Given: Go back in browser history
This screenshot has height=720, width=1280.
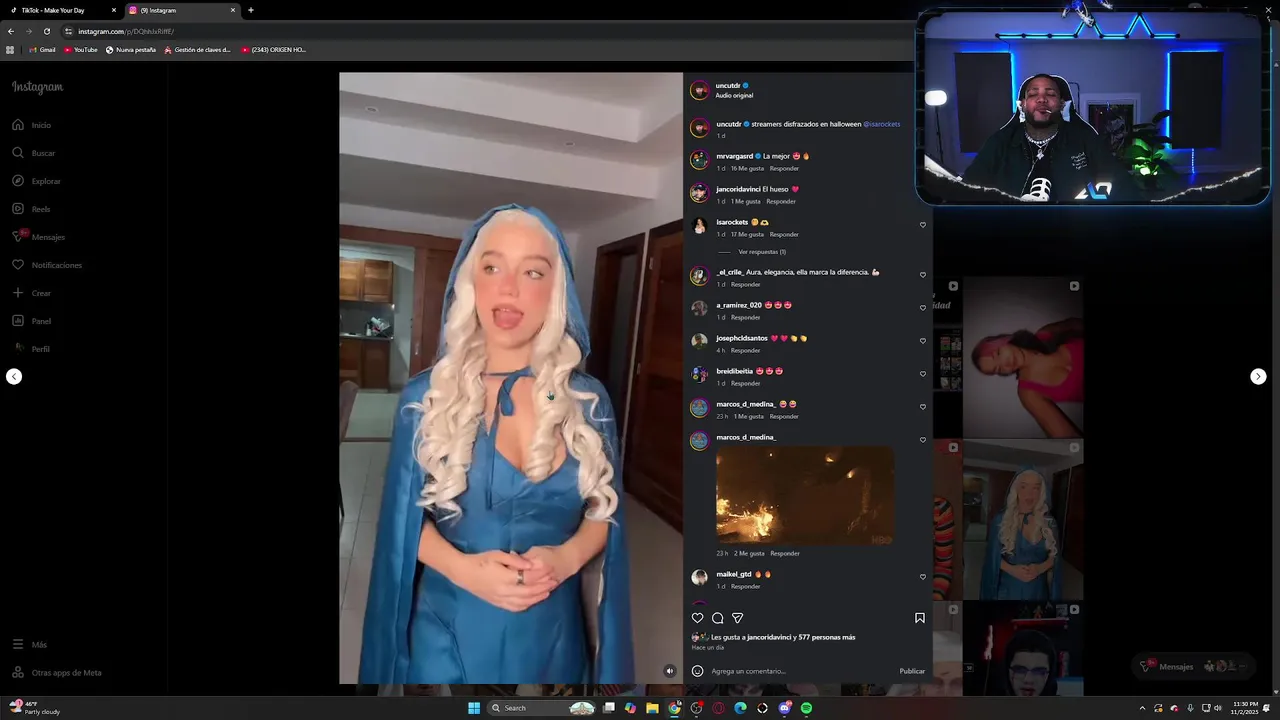Looking at the screenshot, I should click(x=11, y=31).
